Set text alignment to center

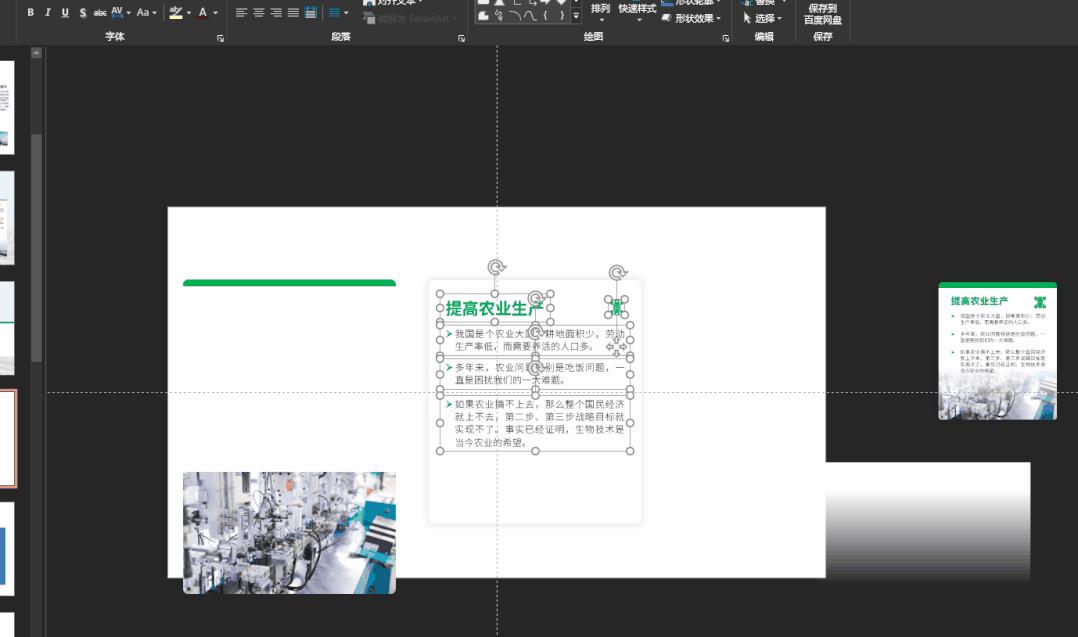tap(258, 13)
